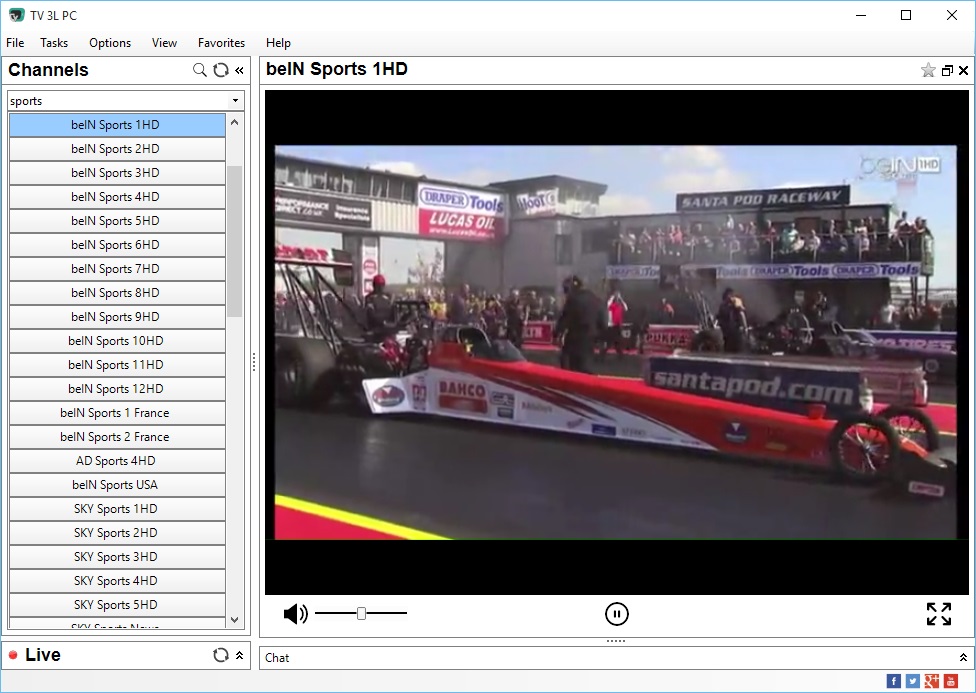Open the Options menu
976x693 pixels.
110,43
